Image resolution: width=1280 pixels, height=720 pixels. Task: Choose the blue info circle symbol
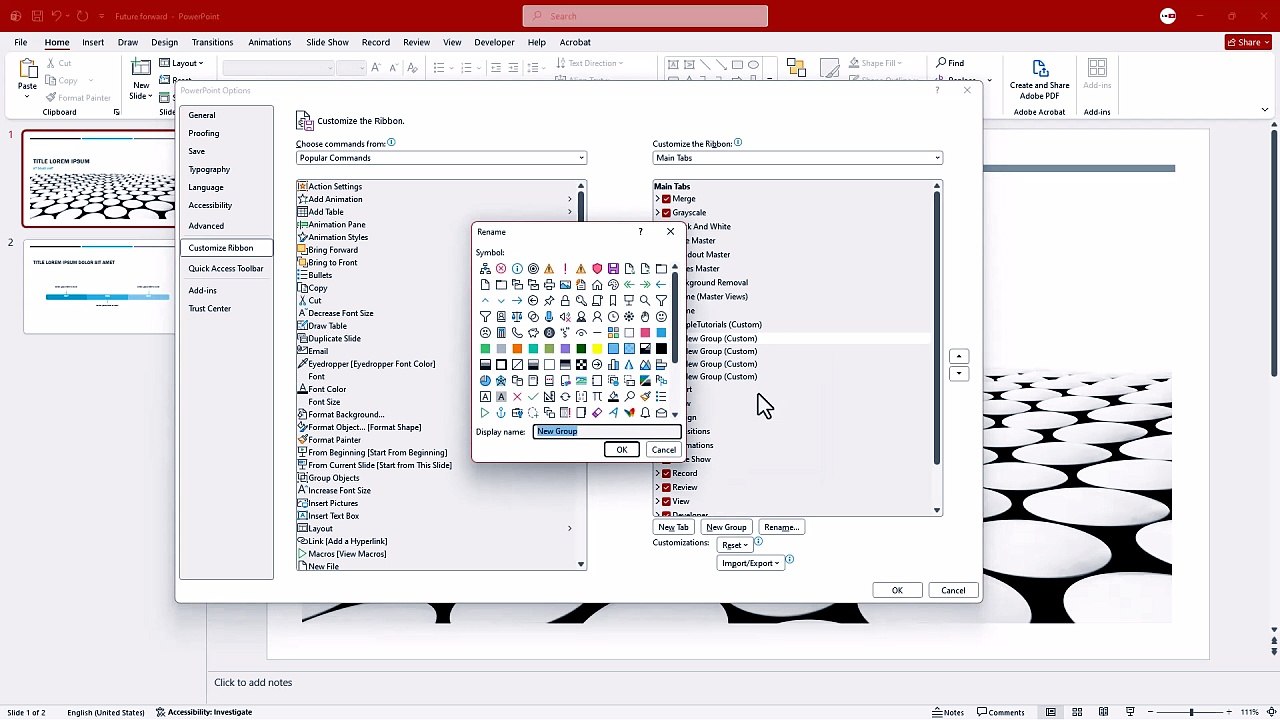[517, 269]
